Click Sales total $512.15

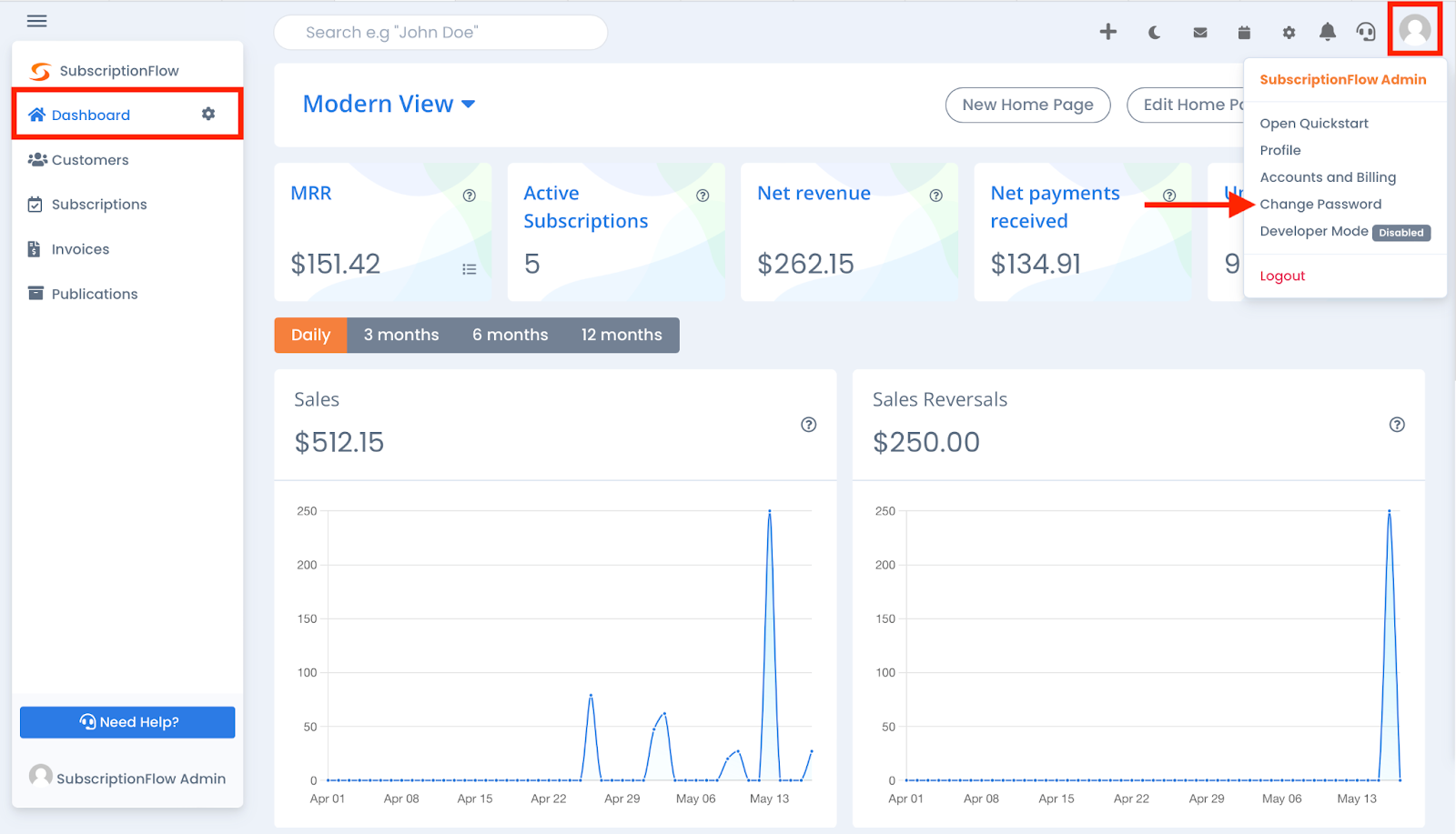point(339,442)
